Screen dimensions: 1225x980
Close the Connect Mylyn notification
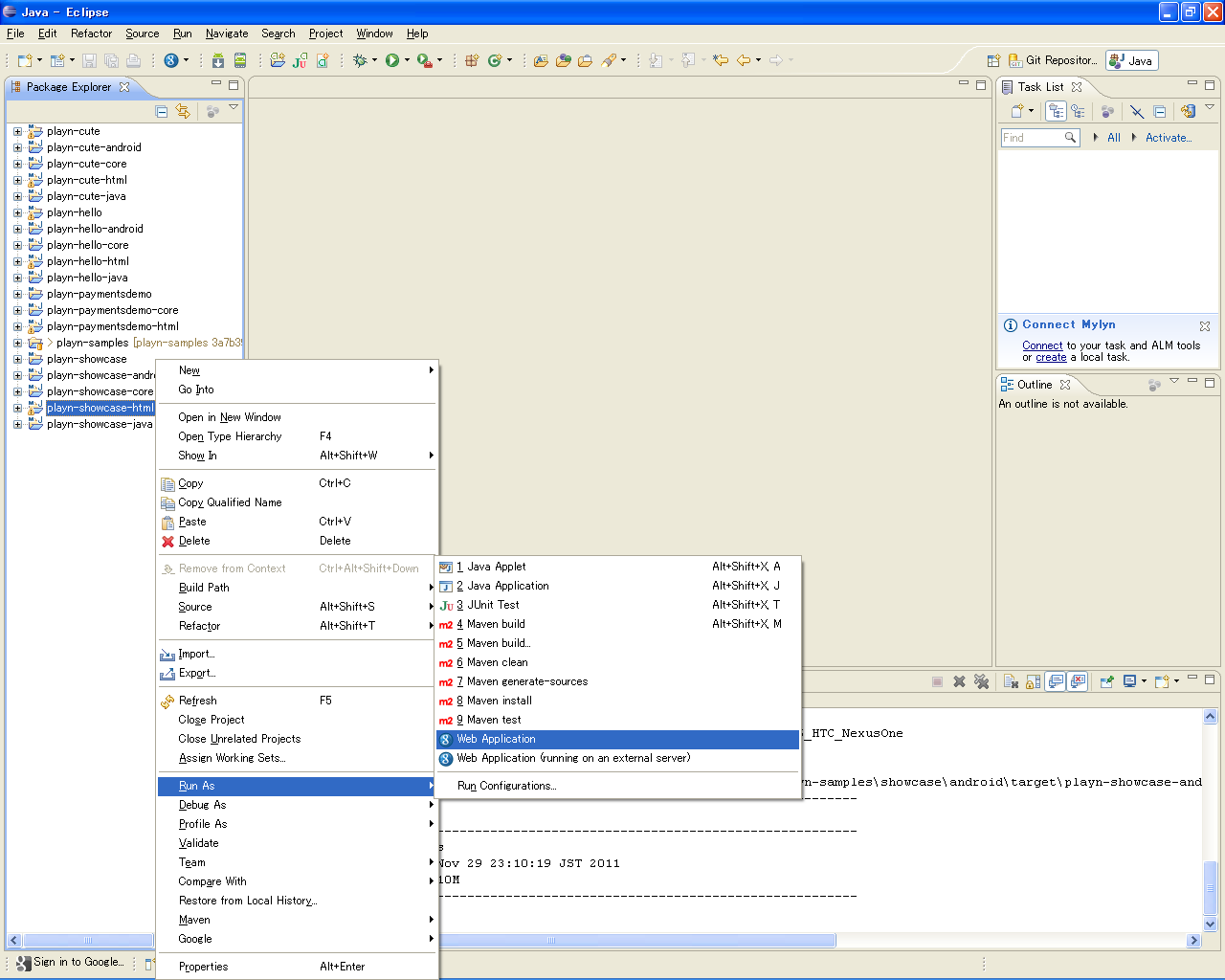[1205, 326]
